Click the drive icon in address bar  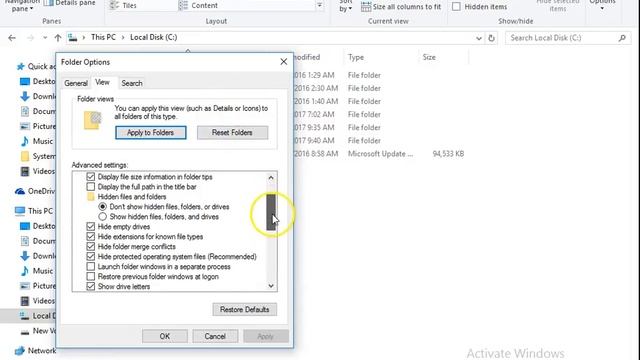pyautogui.click(x=73, y=38)
